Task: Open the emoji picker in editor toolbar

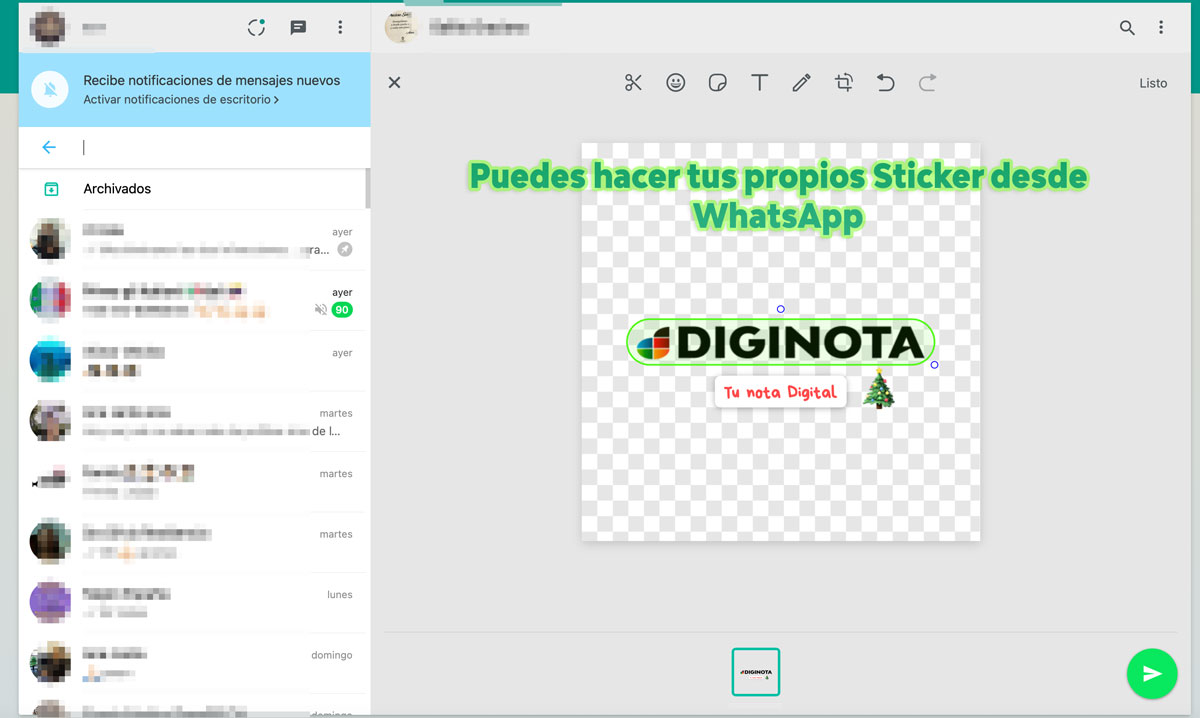Action: (676, 83)
